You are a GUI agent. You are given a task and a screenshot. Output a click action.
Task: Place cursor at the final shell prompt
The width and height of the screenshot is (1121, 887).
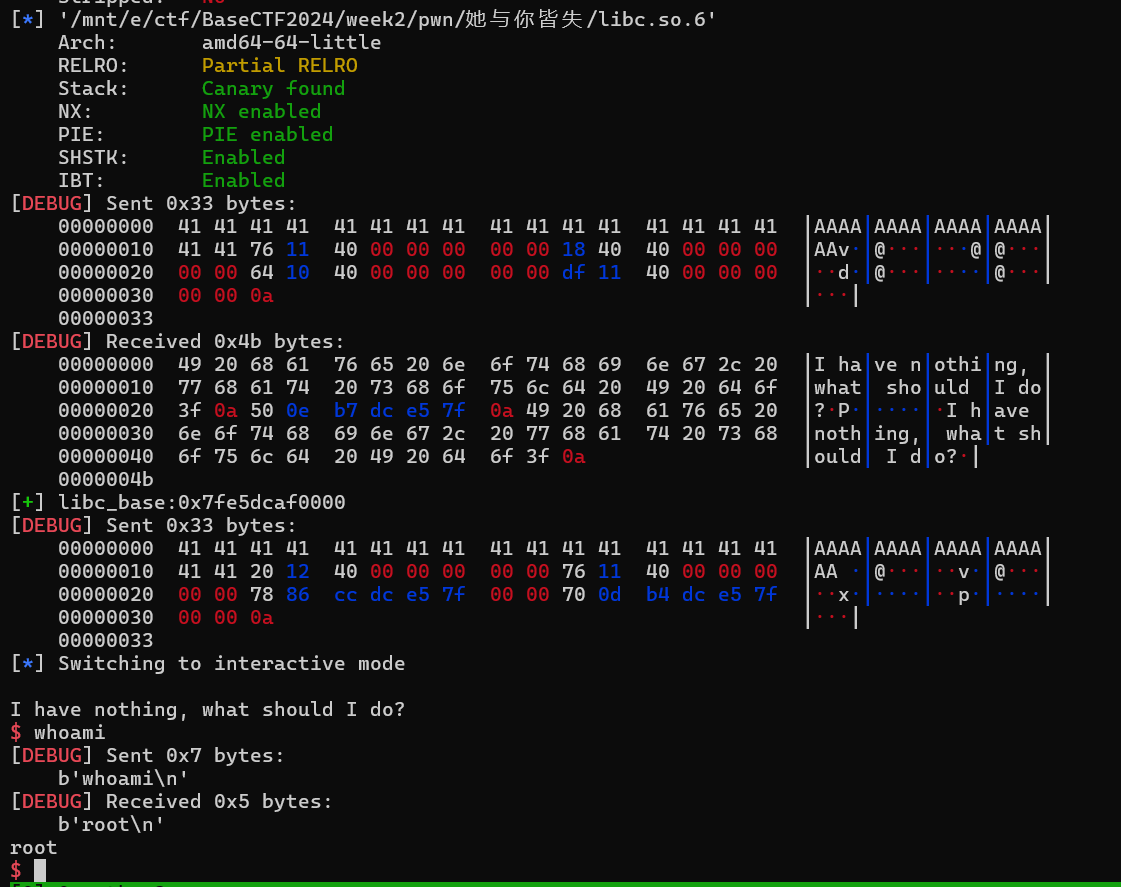[40, 870]
